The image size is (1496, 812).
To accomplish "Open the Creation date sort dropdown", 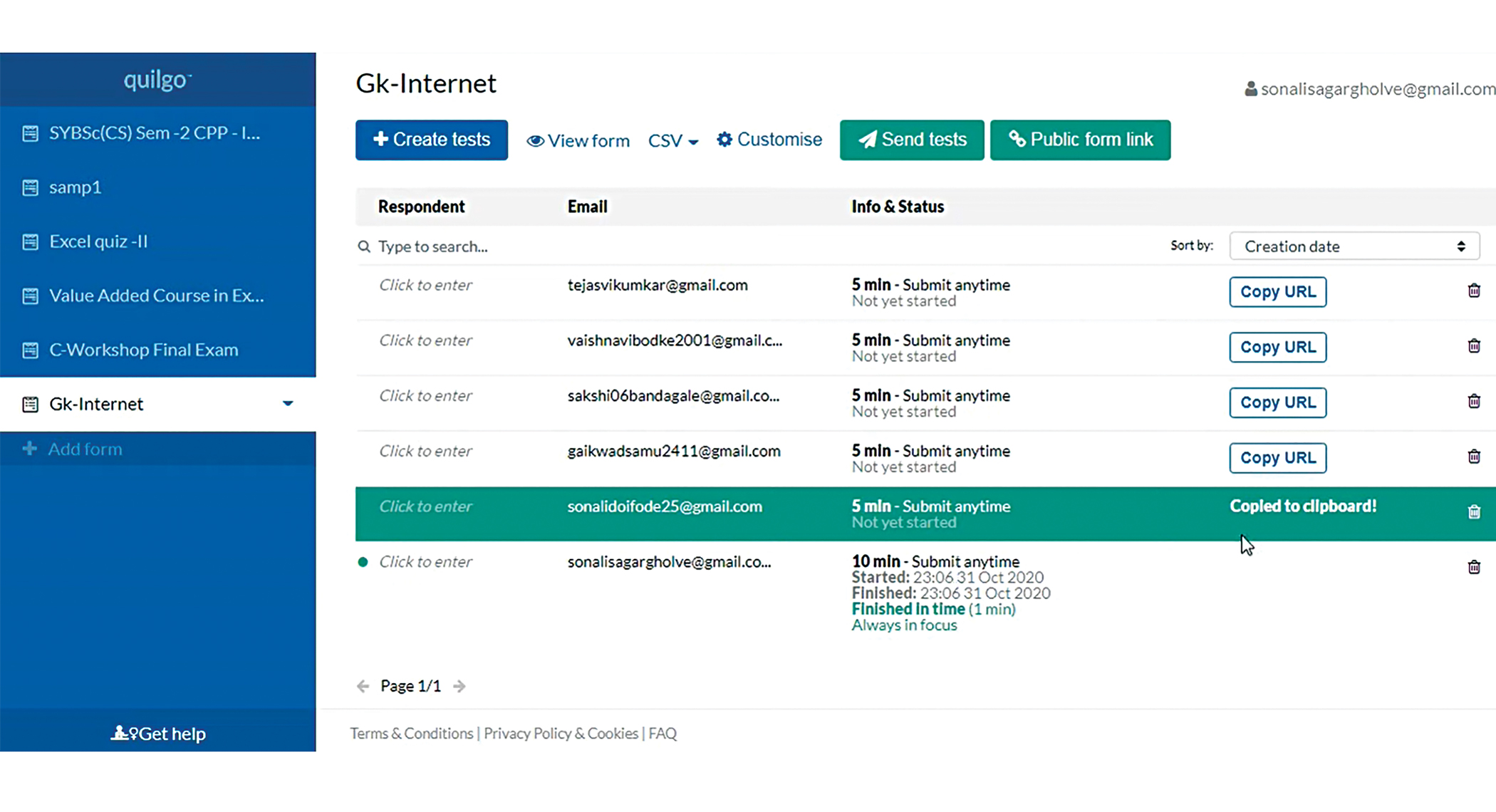I will (x=1354, y=246).
